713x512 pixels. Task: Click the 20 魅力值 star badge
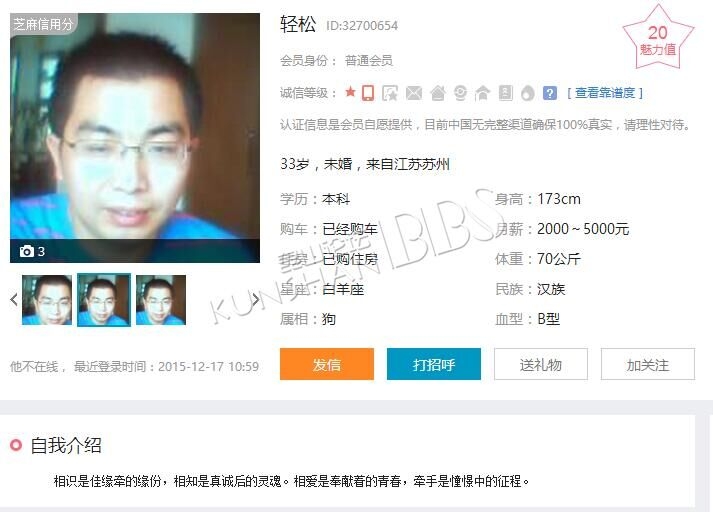658,39
